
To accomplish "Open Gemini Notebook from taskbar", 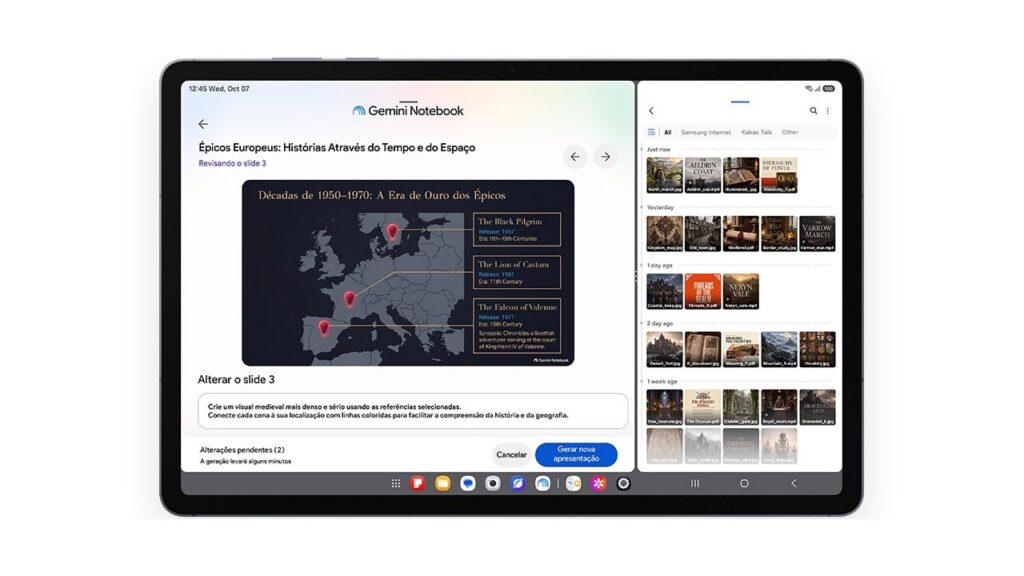I will tap(542, 483).
